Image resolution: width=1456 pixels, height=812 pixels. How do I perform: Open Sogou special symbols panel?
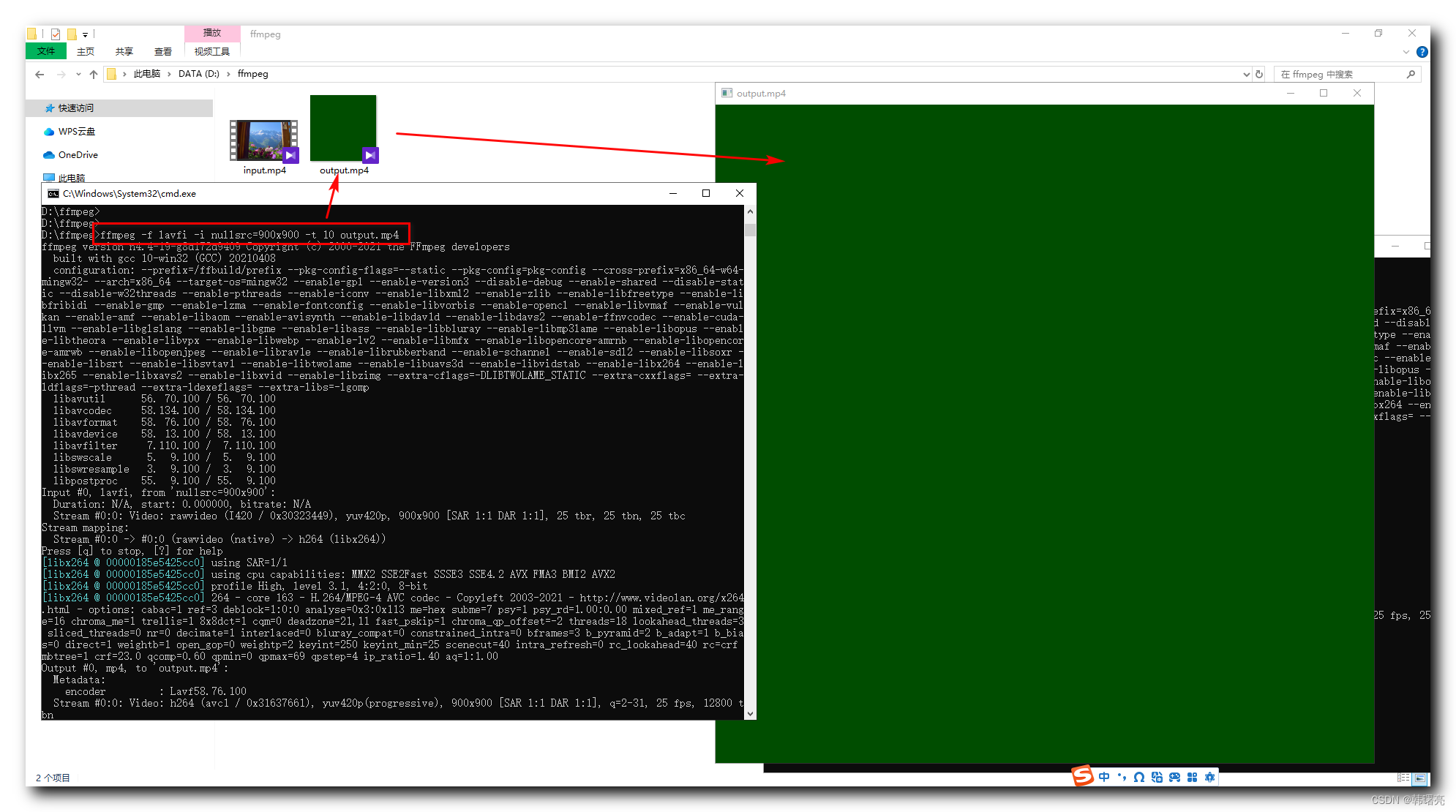click(x=1138, y=777)
